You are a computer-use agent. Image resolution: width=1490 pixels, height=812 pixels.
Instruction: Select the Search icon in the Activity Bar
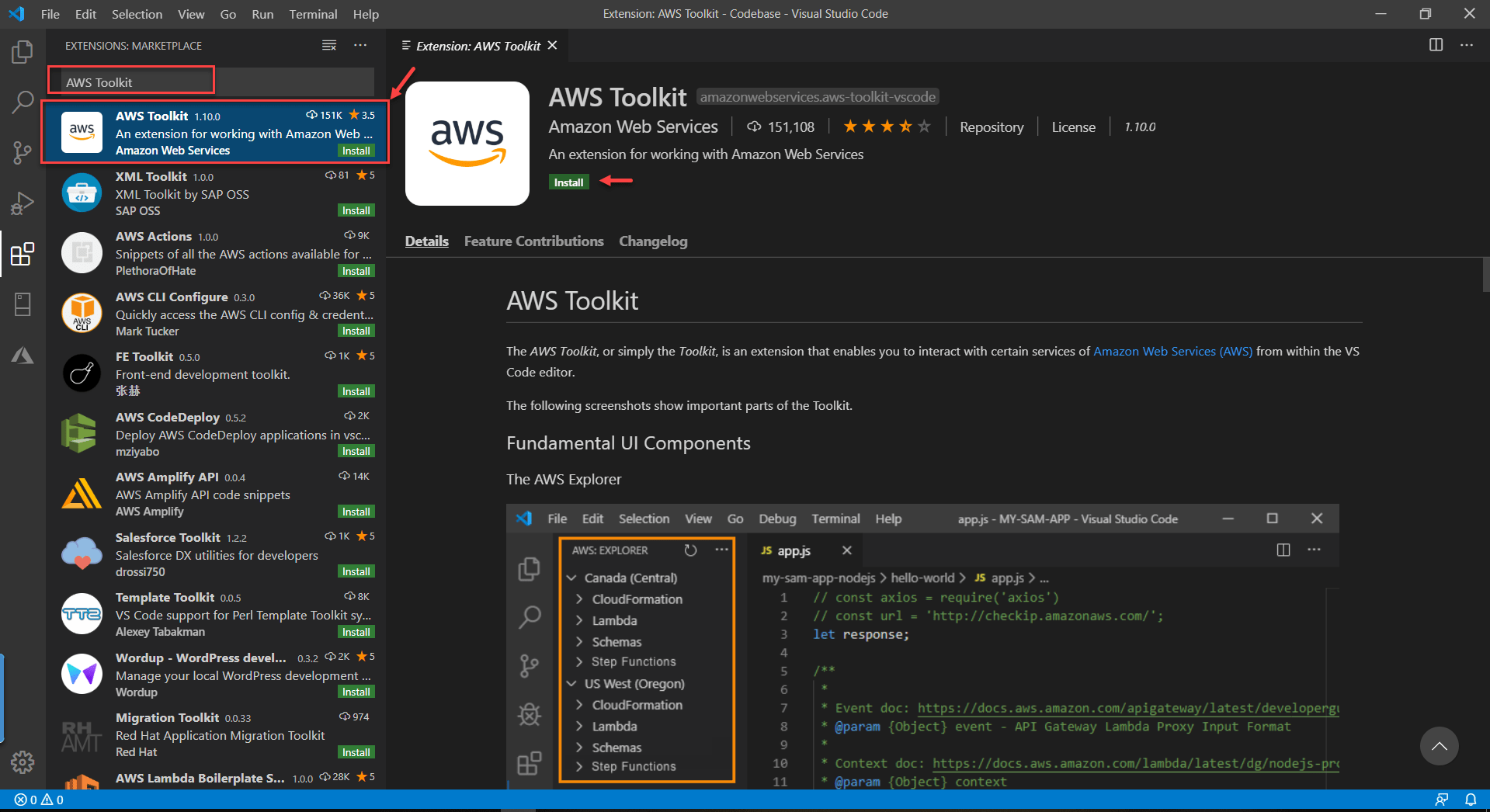click(x=23, y=102)
